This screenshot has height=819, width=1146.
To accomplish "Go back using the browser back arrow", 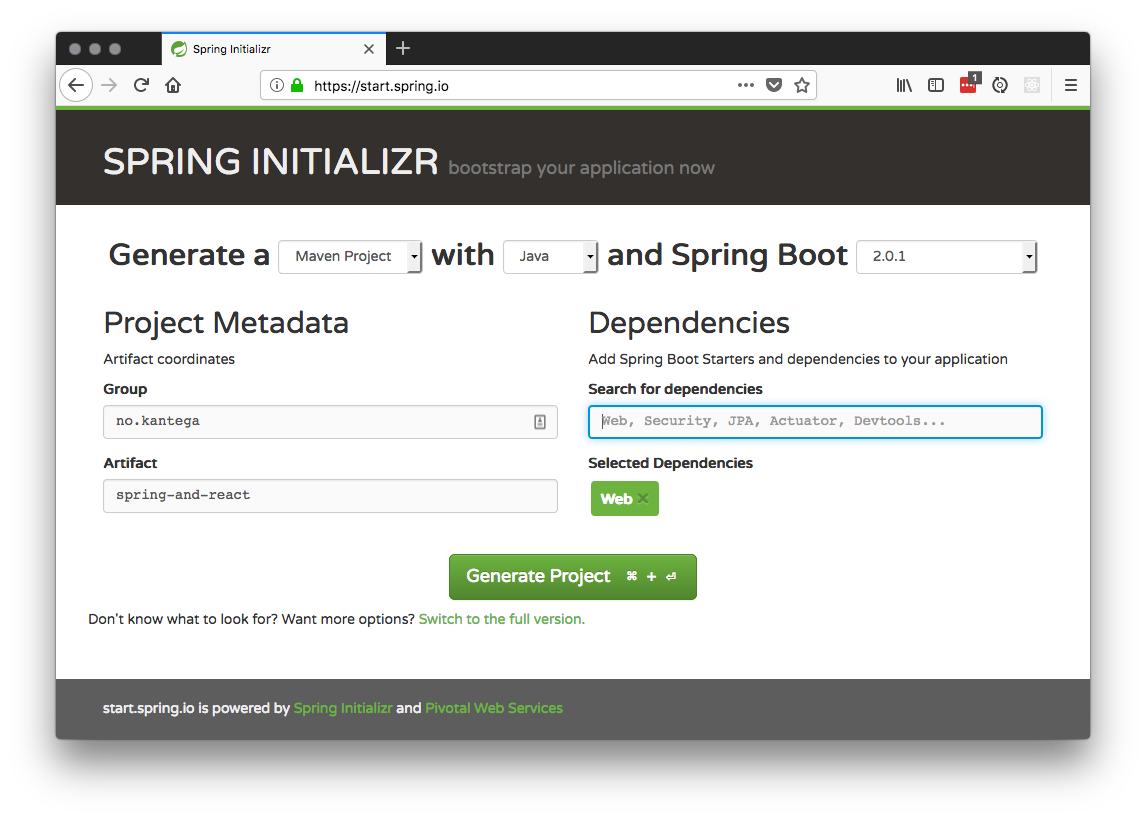I will click(x=76, y=85).
